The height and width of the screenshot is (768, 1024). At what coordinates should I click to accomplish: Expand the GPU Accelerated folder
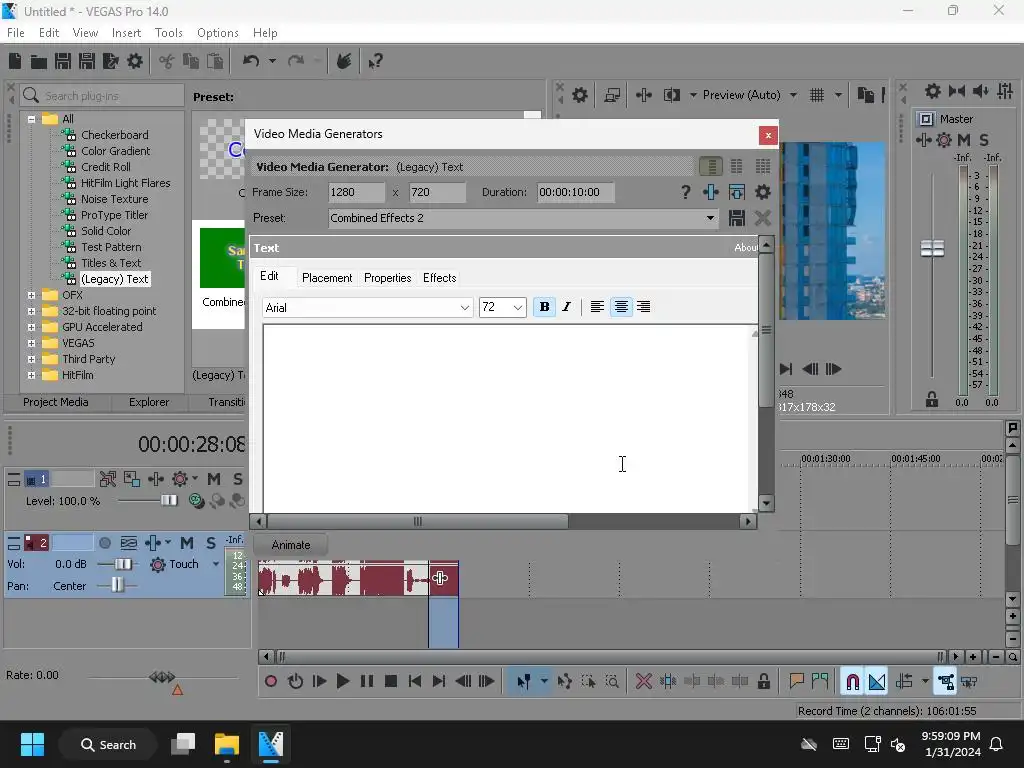click(x=31, y=327)
